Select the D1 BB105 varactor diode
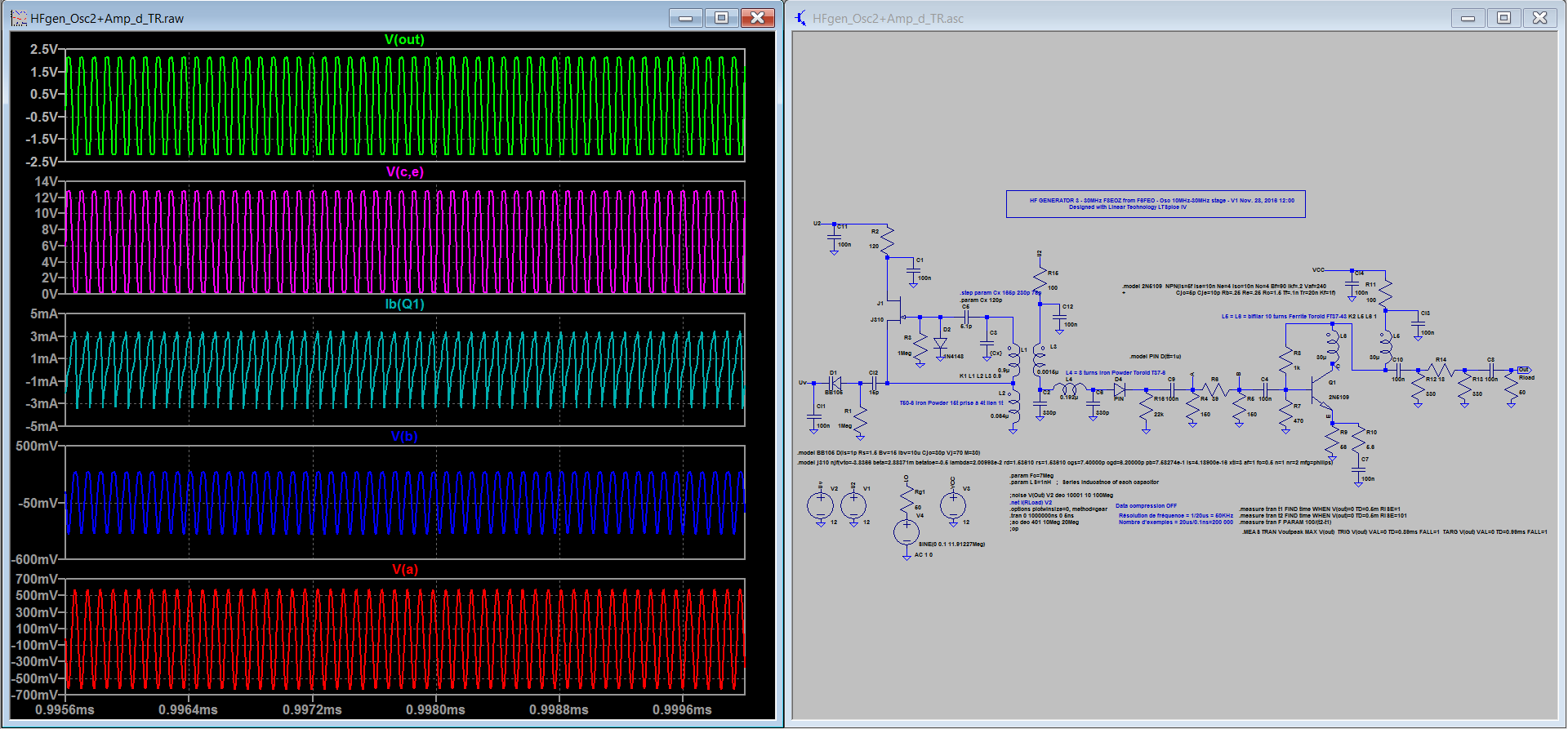1568x729 pixels. pyautogui.click(x=835, y=382)
